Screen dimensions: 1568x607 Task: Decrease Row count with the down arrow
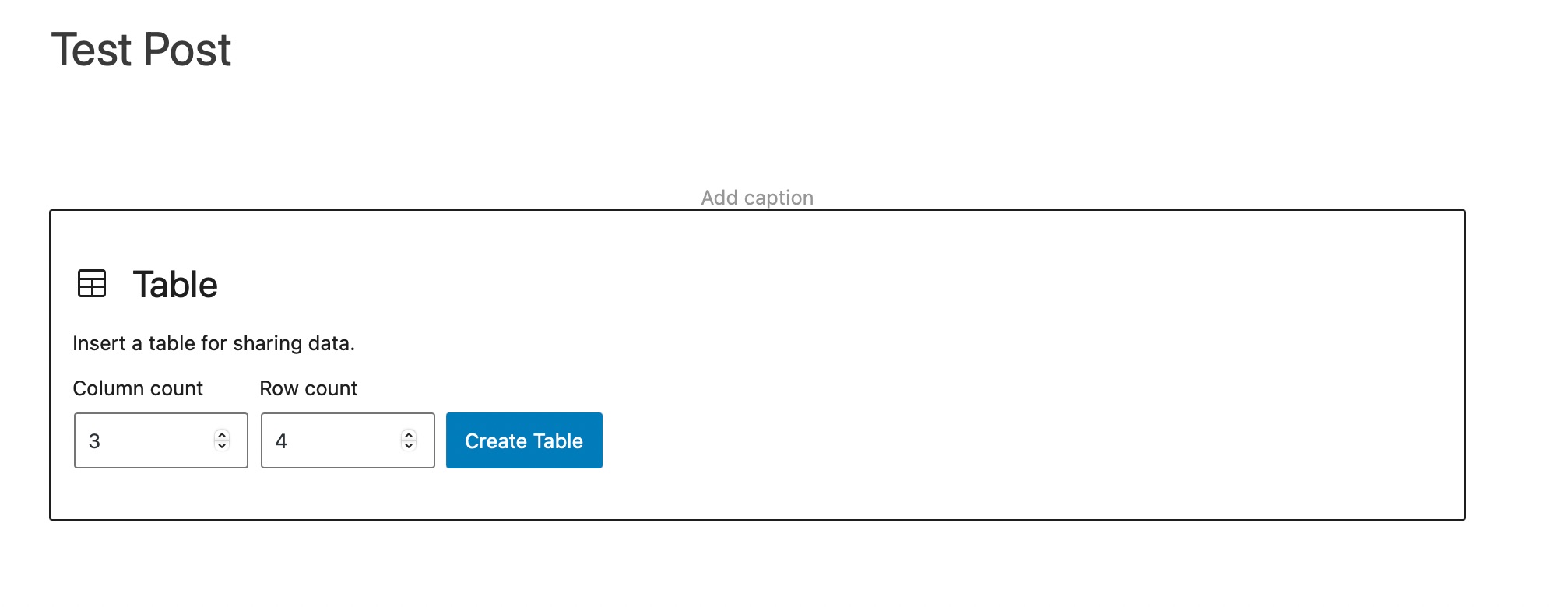[x=409, y=446]
